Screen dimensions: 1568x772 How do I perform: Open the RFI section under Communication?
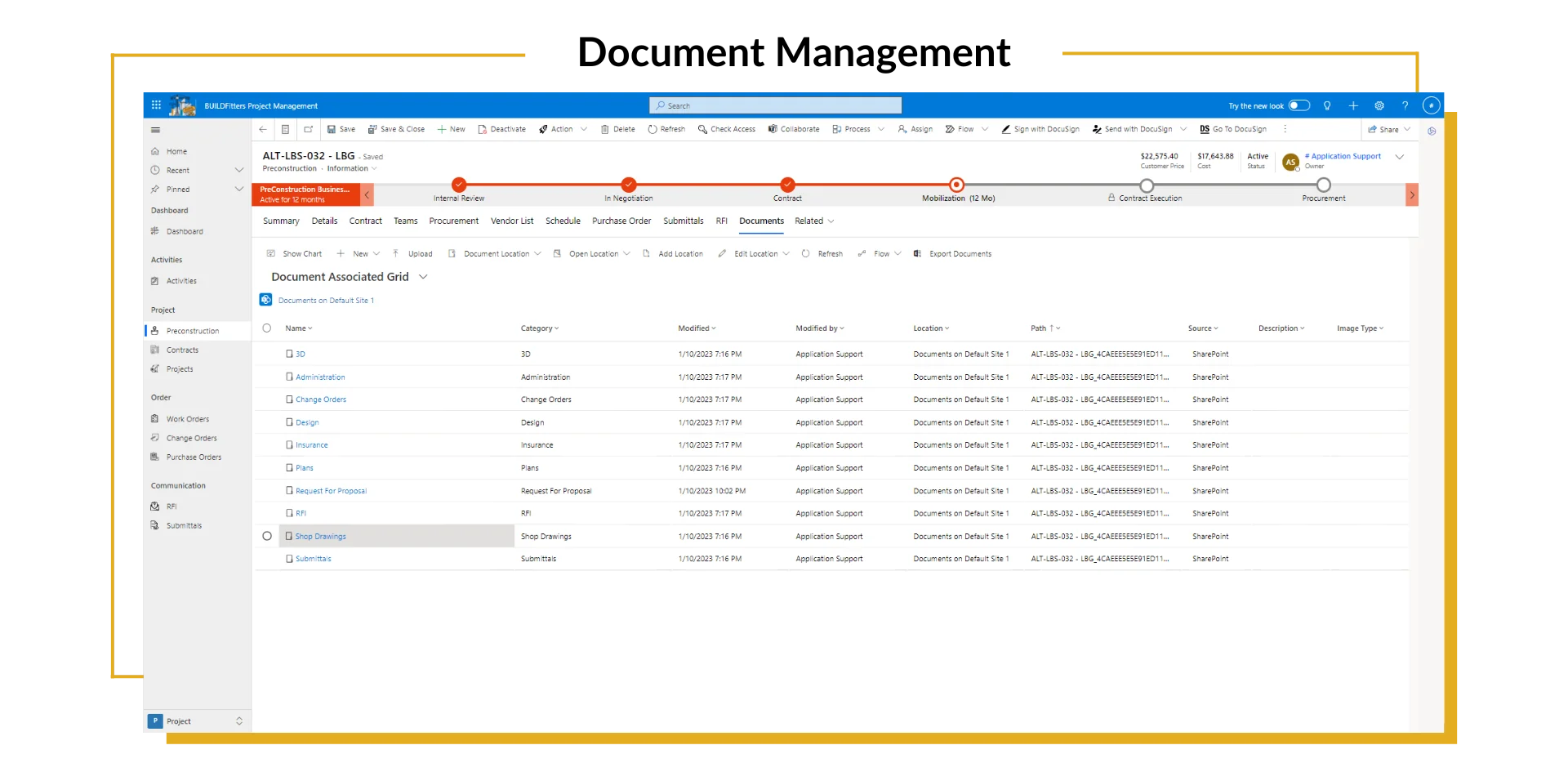(171, 506)
